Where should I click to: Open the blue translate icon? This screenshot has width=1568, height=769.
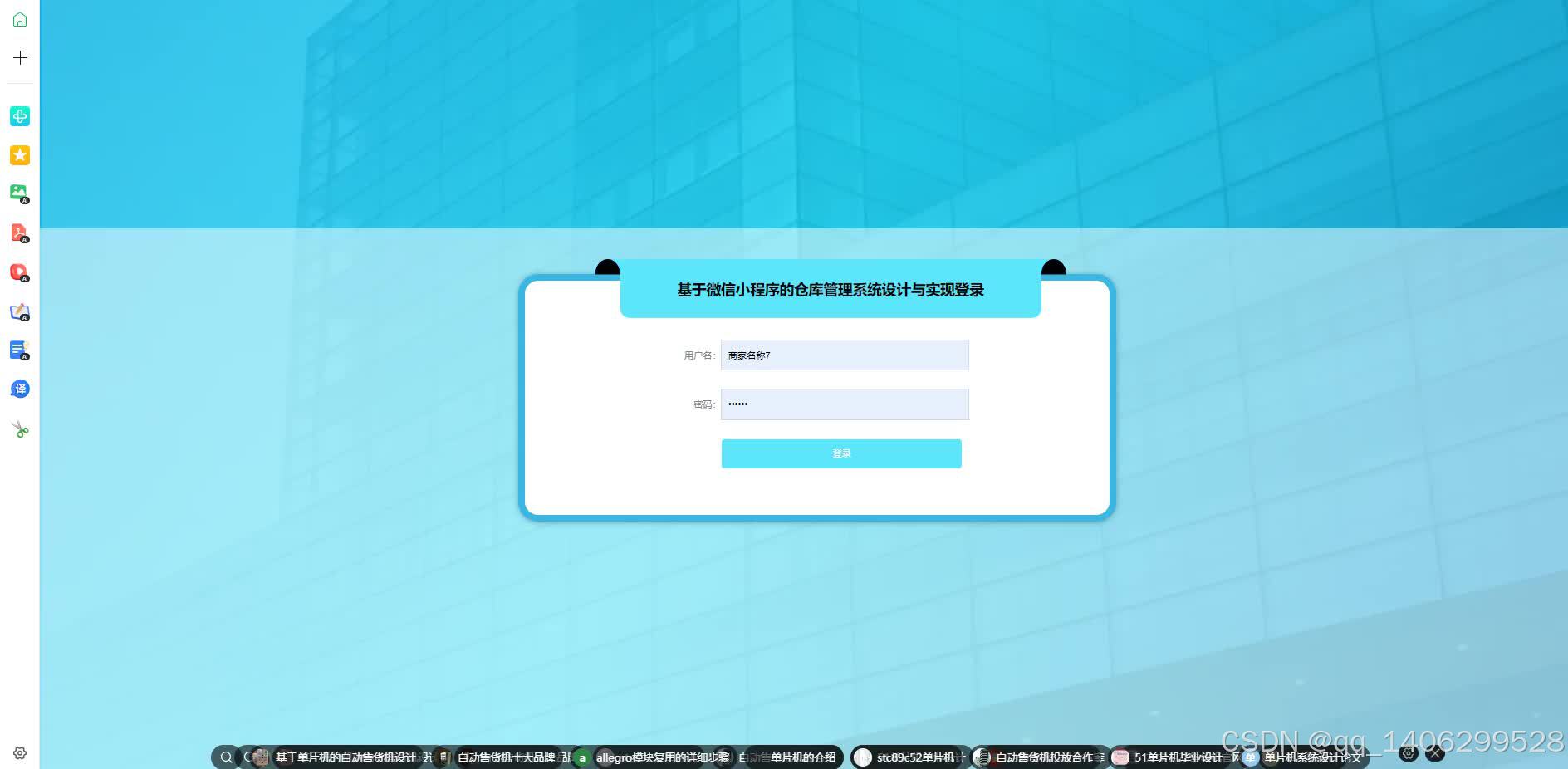20,389
